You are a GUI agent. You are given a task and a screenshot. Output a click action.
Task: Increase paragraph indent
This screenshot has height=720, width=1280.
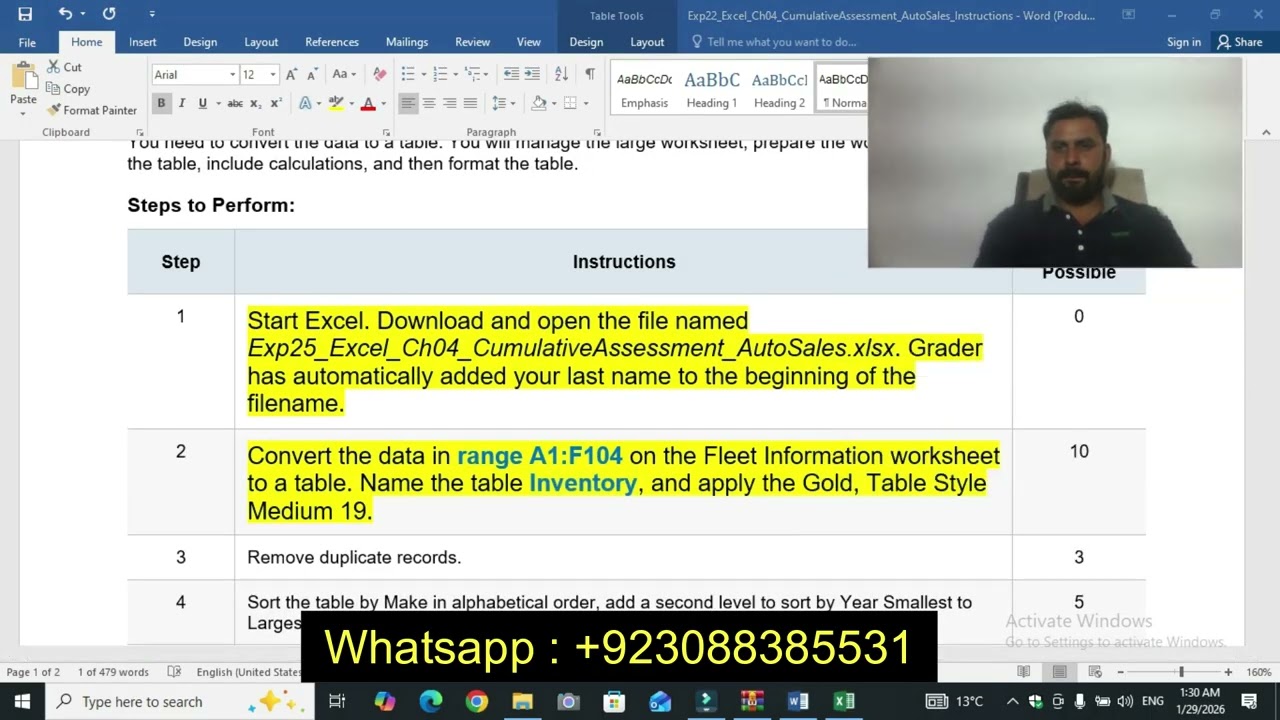(532, 74)
